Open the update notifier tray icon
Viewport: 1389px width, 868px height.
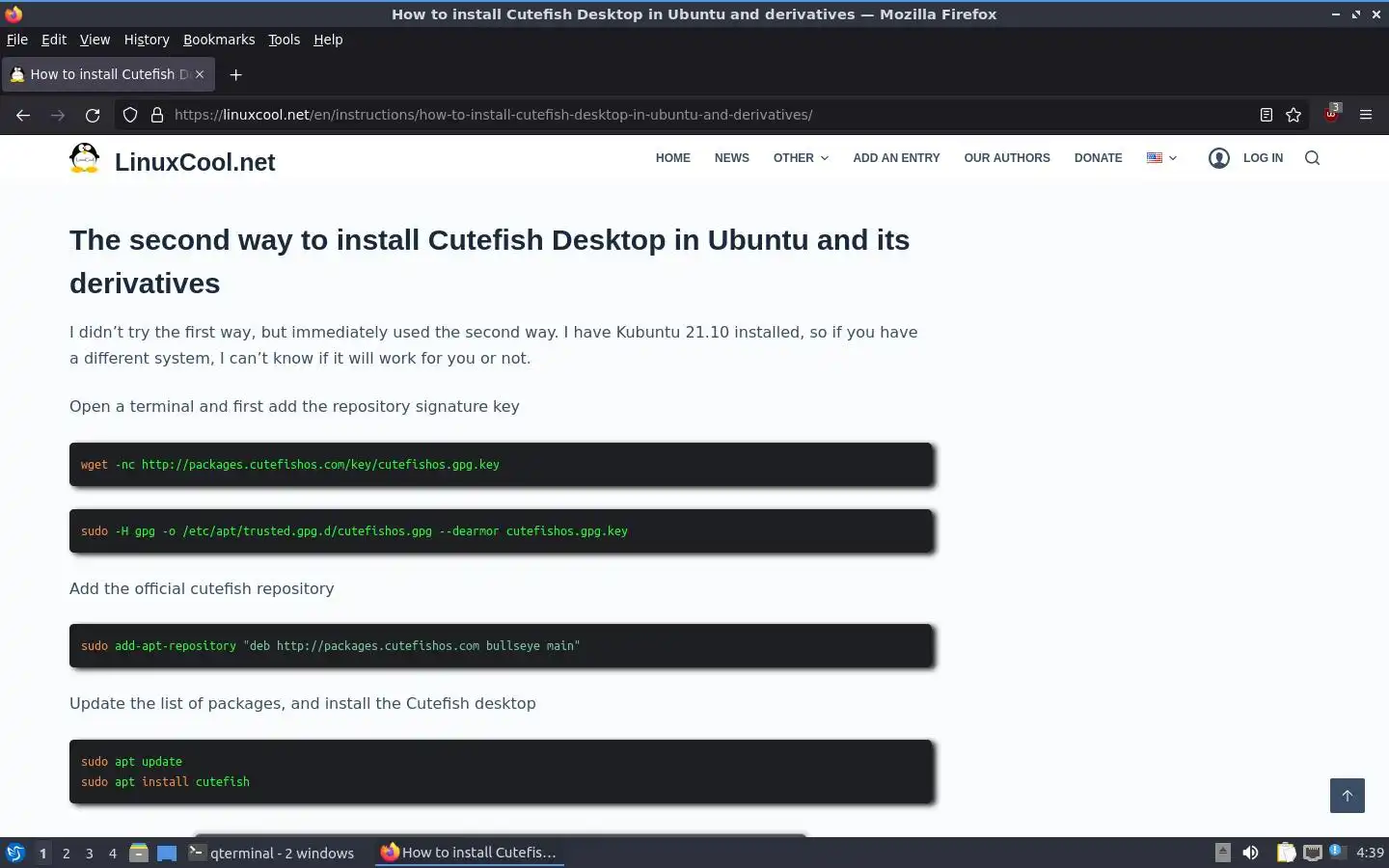coord(1336,851)
